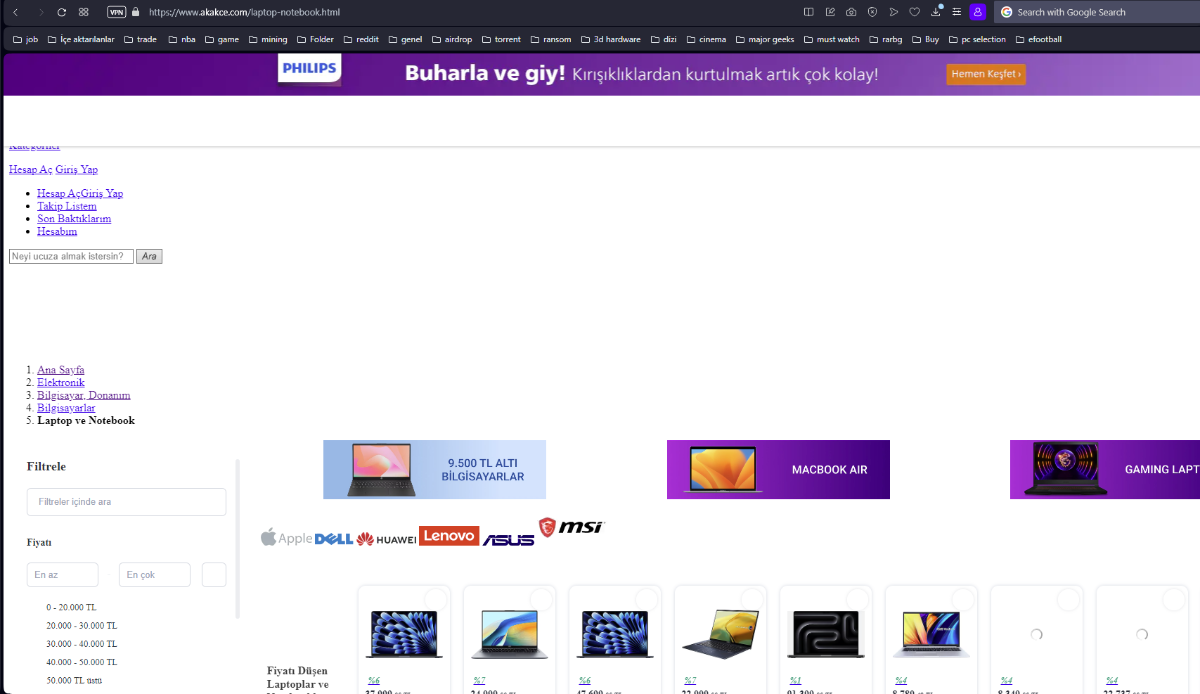1200x694 pixels.
Task: Open the Buy bookmarks folder
Action: coord(924,39)
